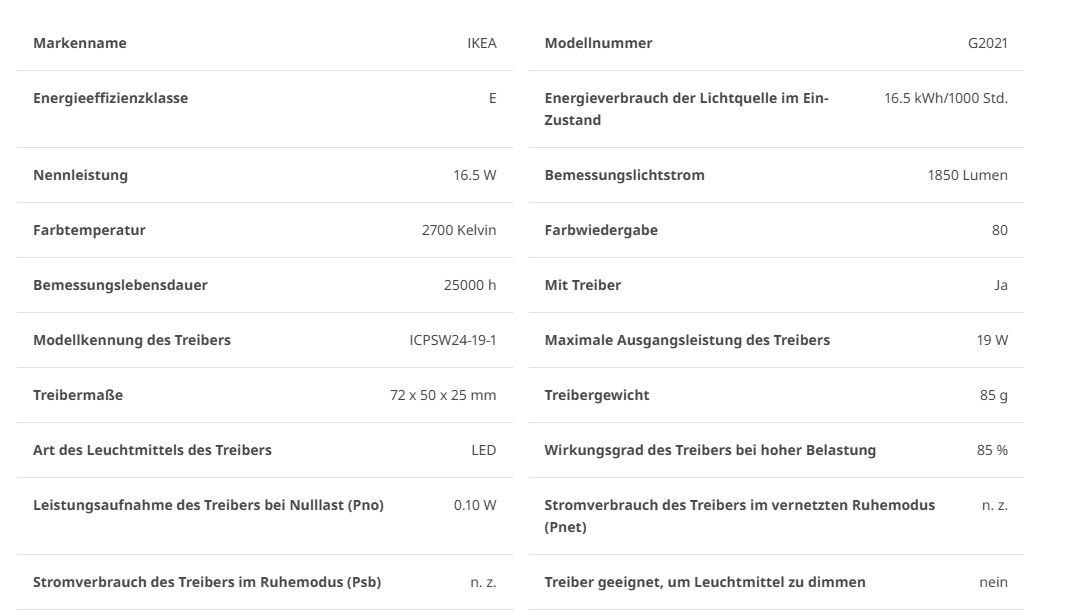This screenshot has width=1067, height=611.
Task: Click the Energieeffizienzklasse label
Action: (x=110, y=98)
